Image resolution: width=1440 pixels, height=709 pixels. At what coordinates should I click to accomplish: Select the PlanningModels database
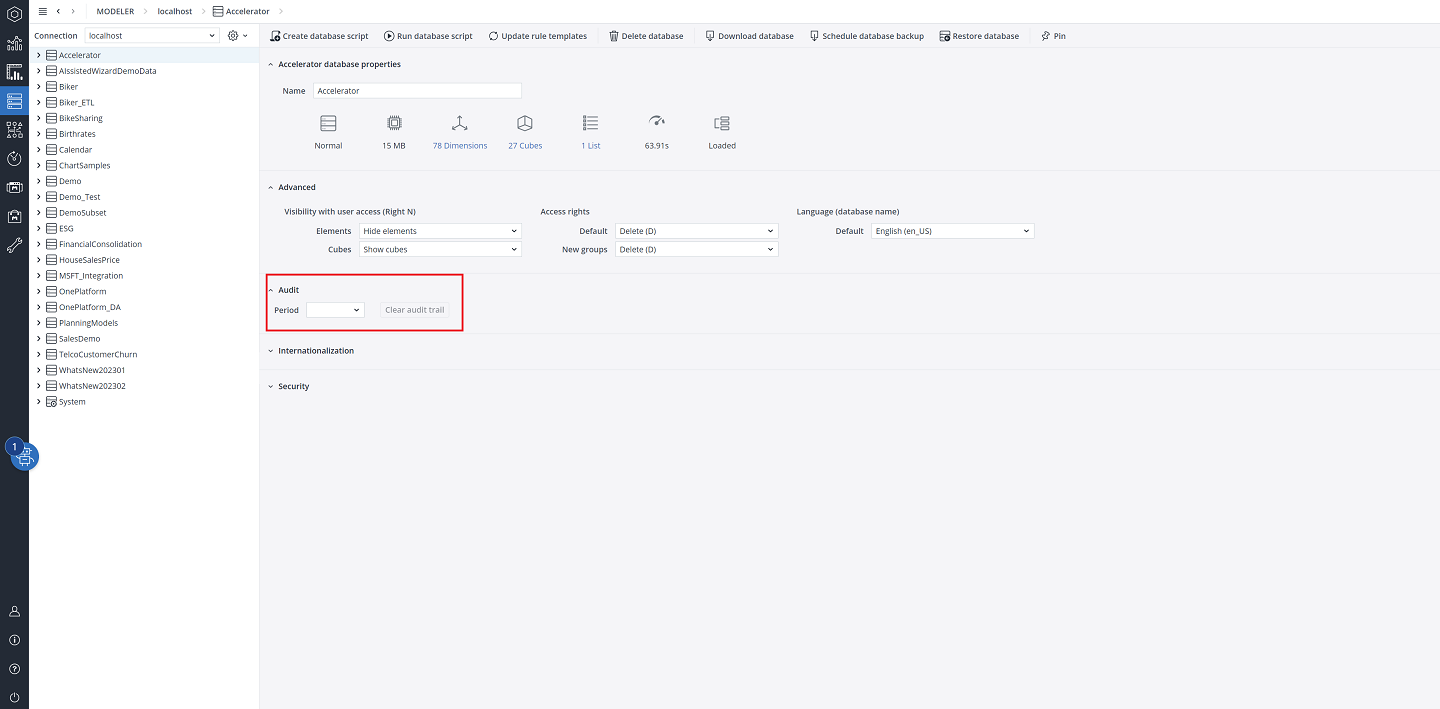pyautogui.click(x=88, y=323)
